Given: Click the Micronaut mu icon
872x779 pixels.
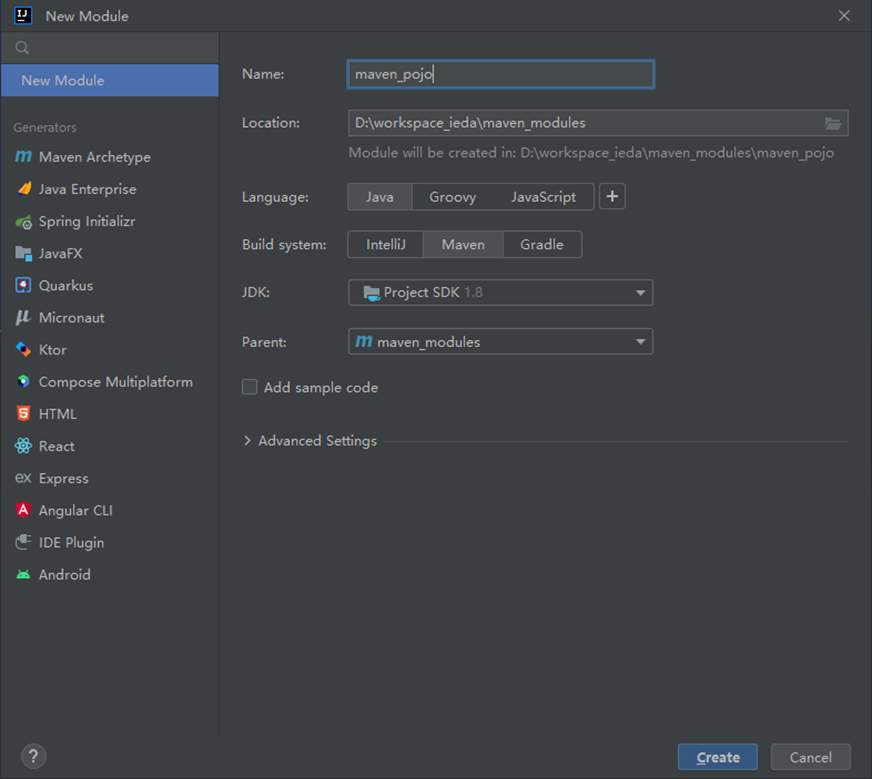Looking at the screenshot, I should 23,317.
